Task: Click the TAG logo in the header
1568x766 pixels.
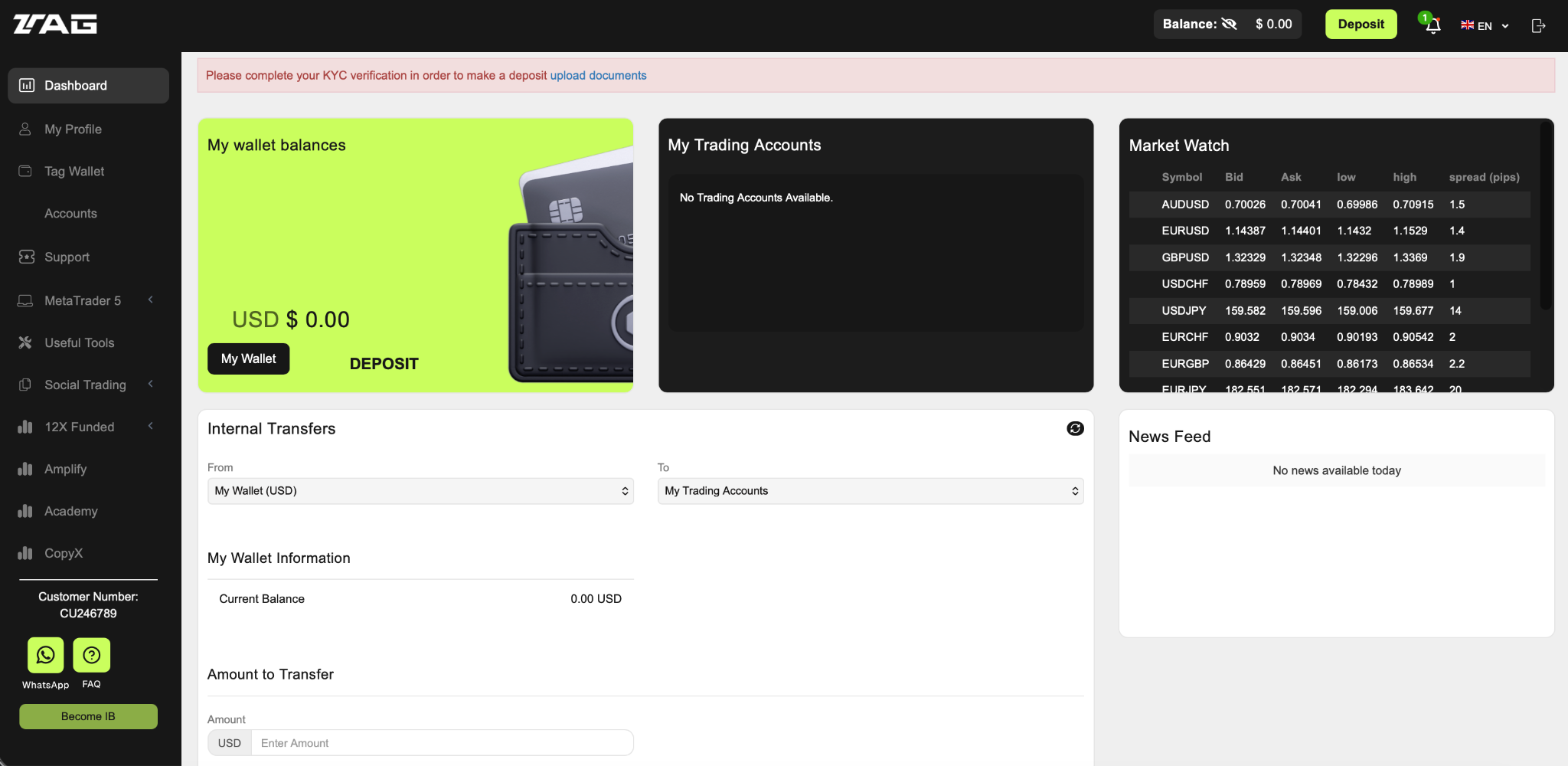Action: coord(55,25)
